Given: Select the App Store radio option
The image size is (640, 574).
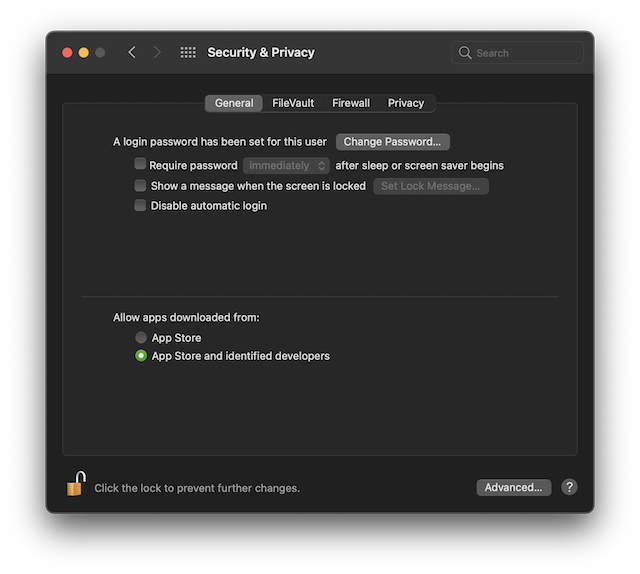Looking at the screenshot, I should tap(141, 337).
